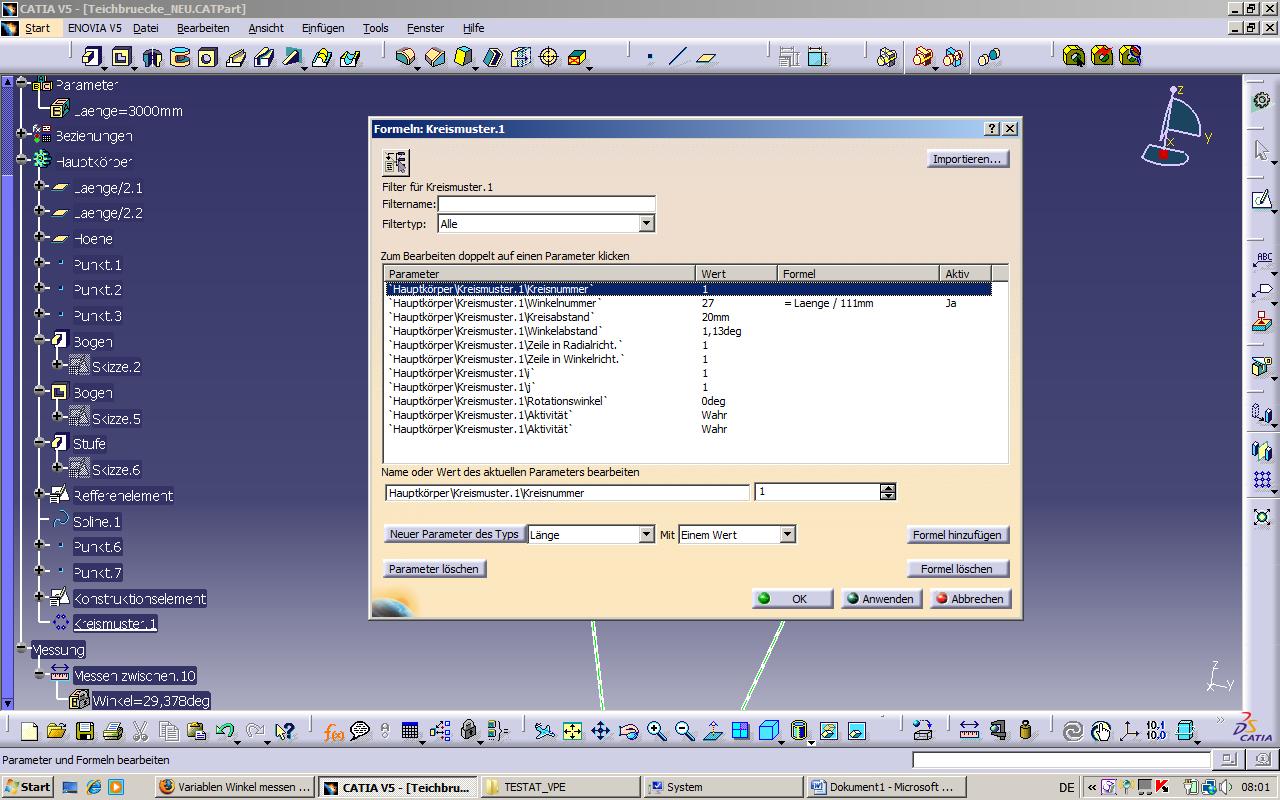This screenshot has height=800, width=1280.
Task: Click the What's This help icon
Action: [x=284, y=731]
